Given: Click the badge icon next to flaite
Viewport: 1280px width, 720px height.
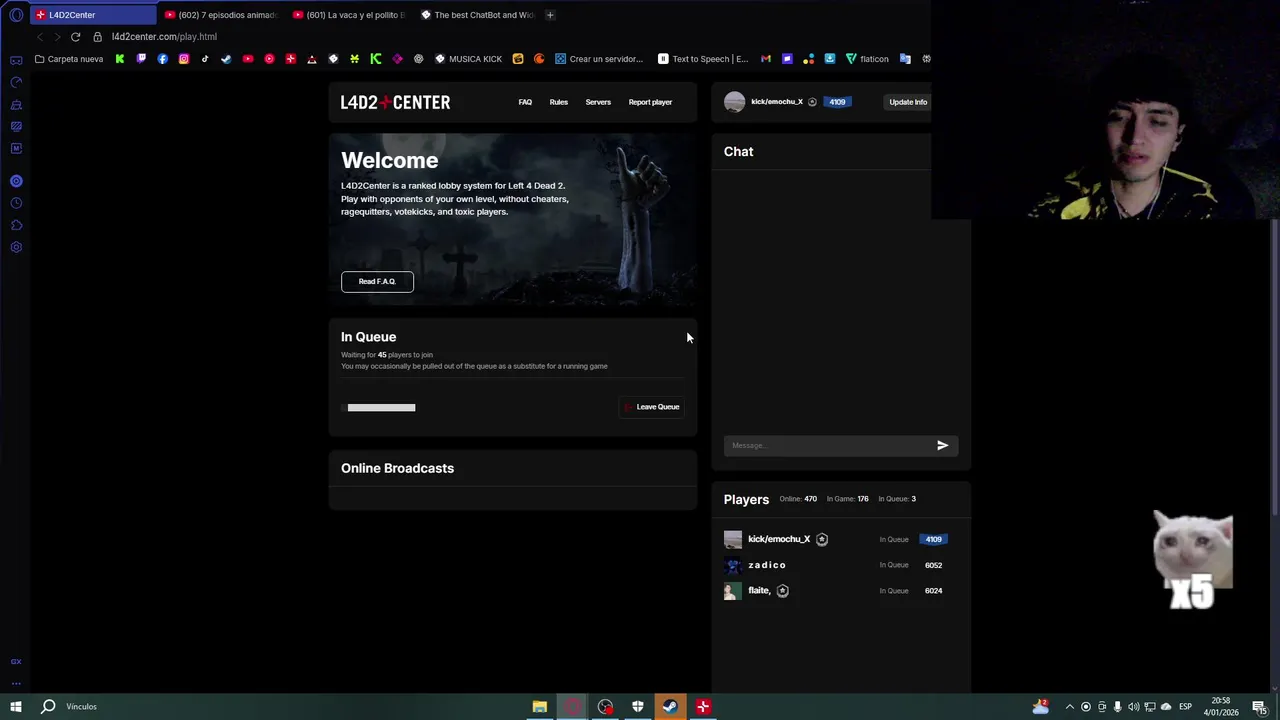Looking at the screenshot, I should point(783,591).
